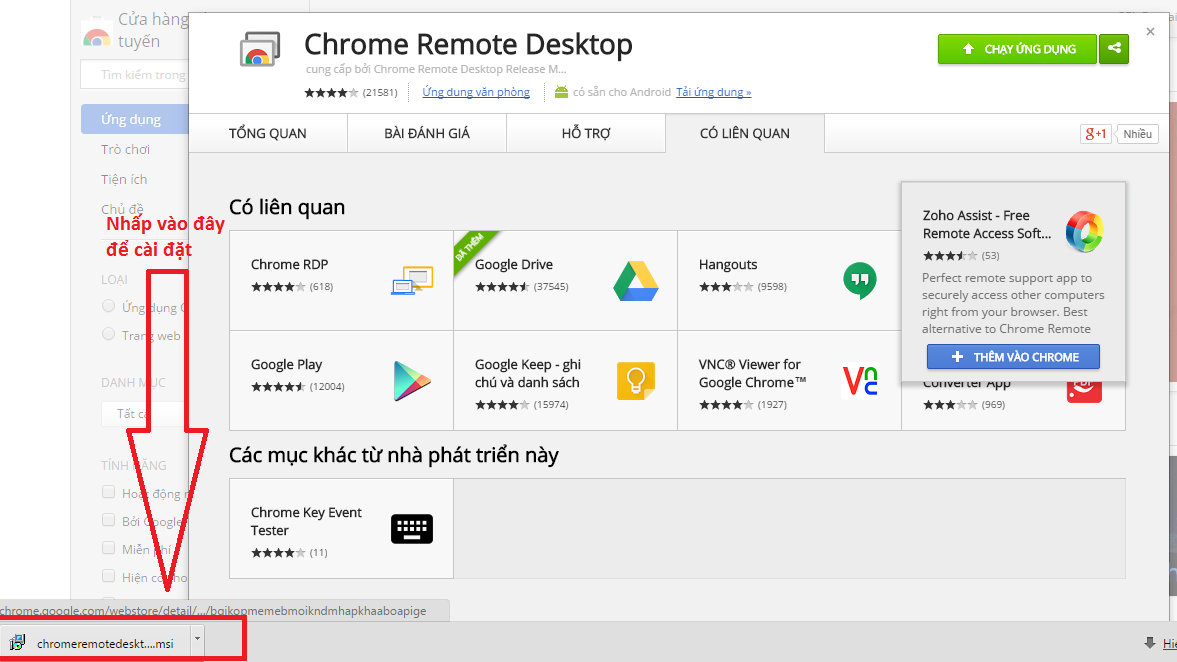Image resolution: width=1177 pixels, height=662 pixels.
Task: Open the Hangouts app title
Action: tap(727, 264)
